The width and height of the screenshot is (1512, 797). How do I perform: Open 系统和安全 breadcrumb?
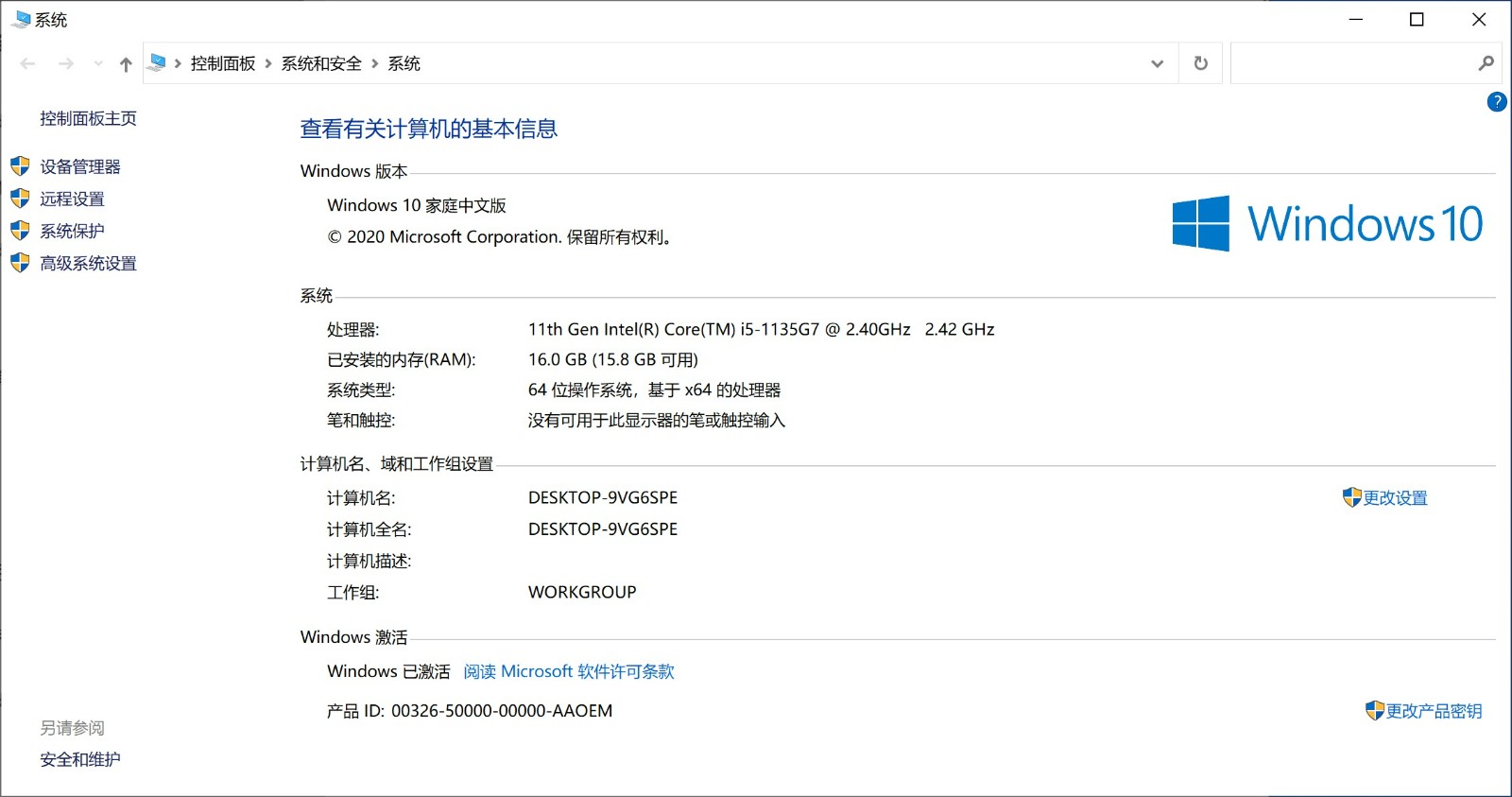point(321,63)
